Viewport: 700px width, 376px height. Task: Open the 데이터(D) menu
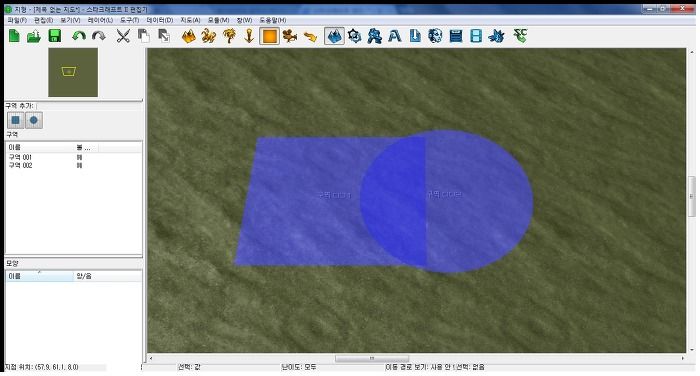tap(160, 20)
